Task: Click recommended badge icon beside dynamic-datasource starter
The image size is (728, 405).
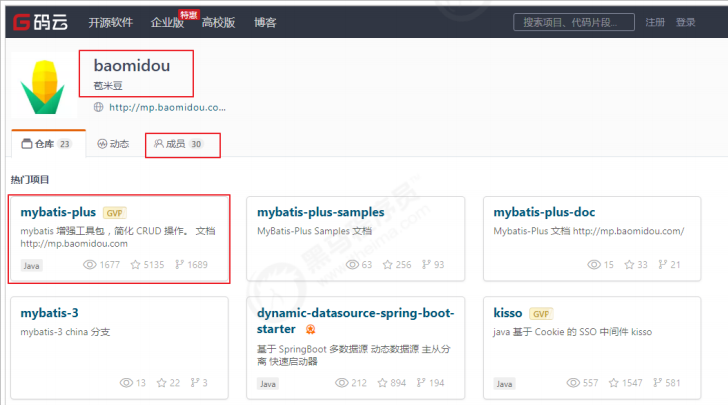Action: pyautogui.click(x=311, y=329)
